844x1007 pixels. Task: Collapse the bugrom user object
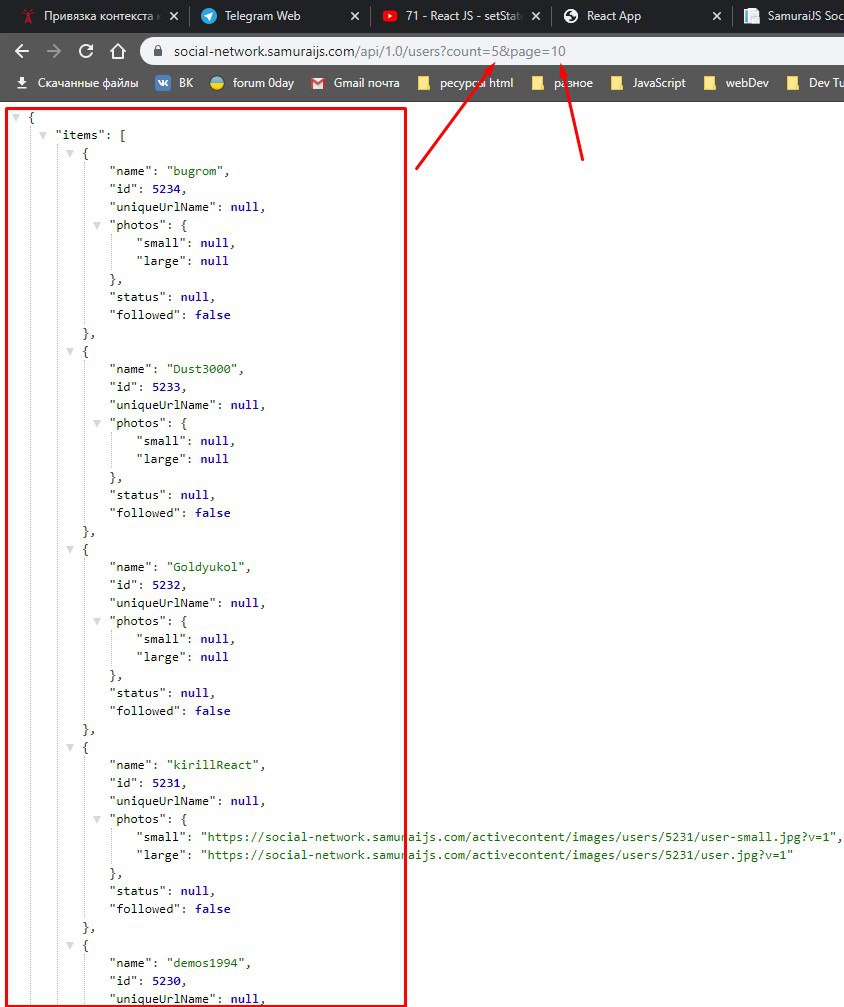pyautogui.click(x=70, y=153)
